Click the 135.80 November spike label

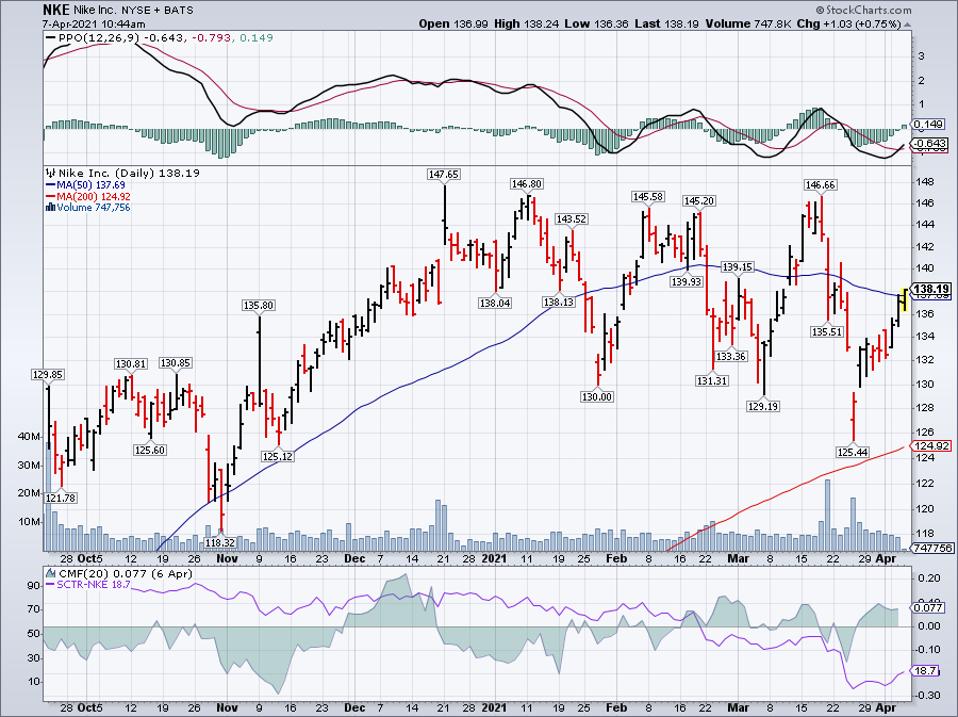(258, 305)
